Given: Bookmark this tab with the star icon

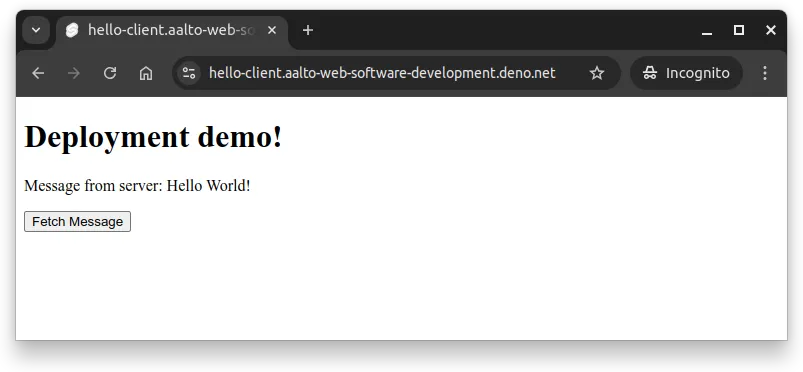Looking at the screenshot, I should tap(597, 73).
